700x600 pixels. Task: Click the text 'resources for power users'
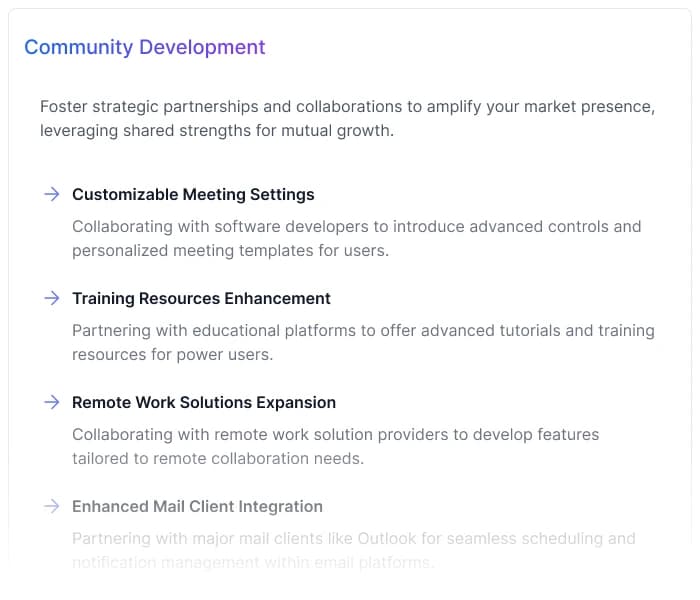(x=172, y=354)
